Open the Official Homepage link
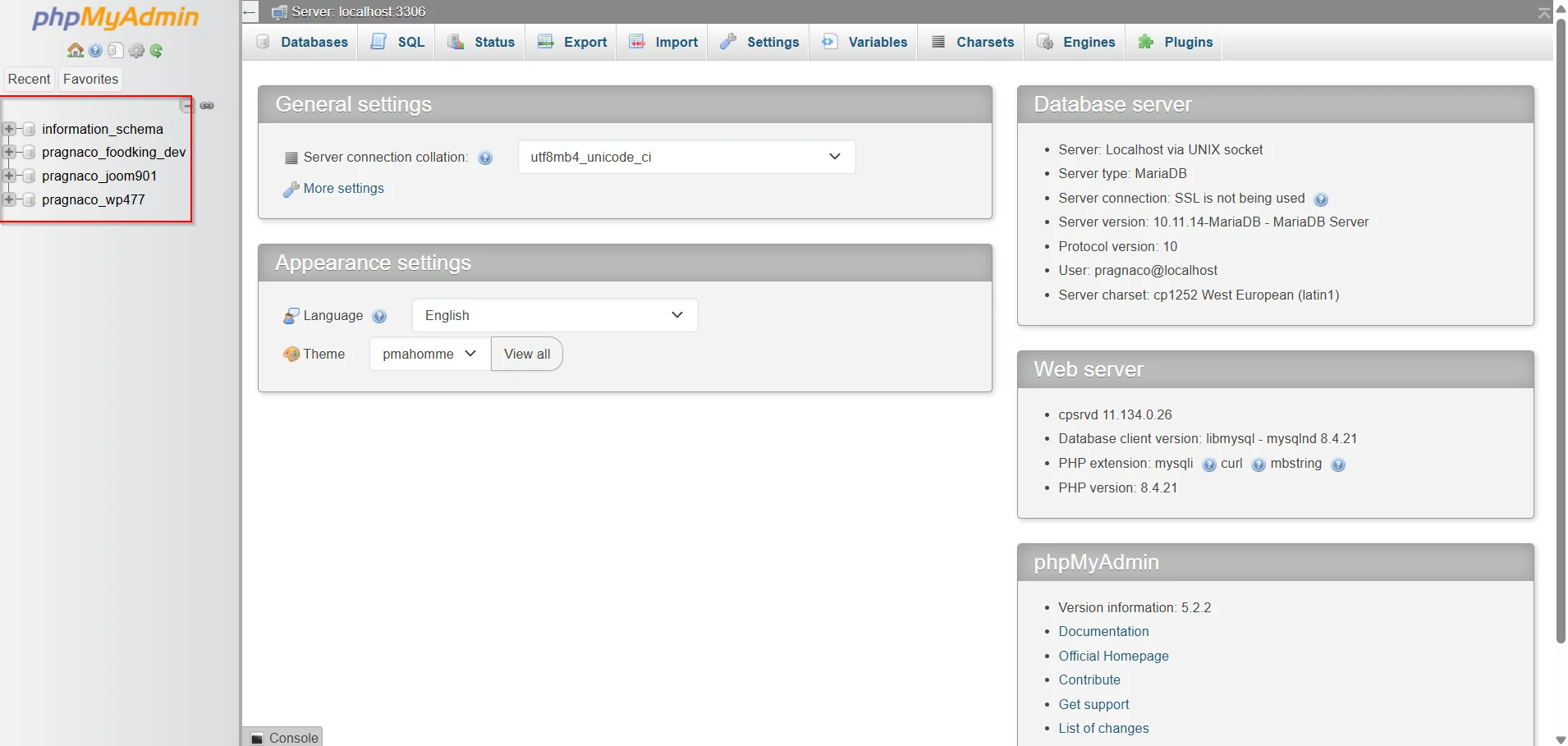1568x746 pixels. (1113, 657)
